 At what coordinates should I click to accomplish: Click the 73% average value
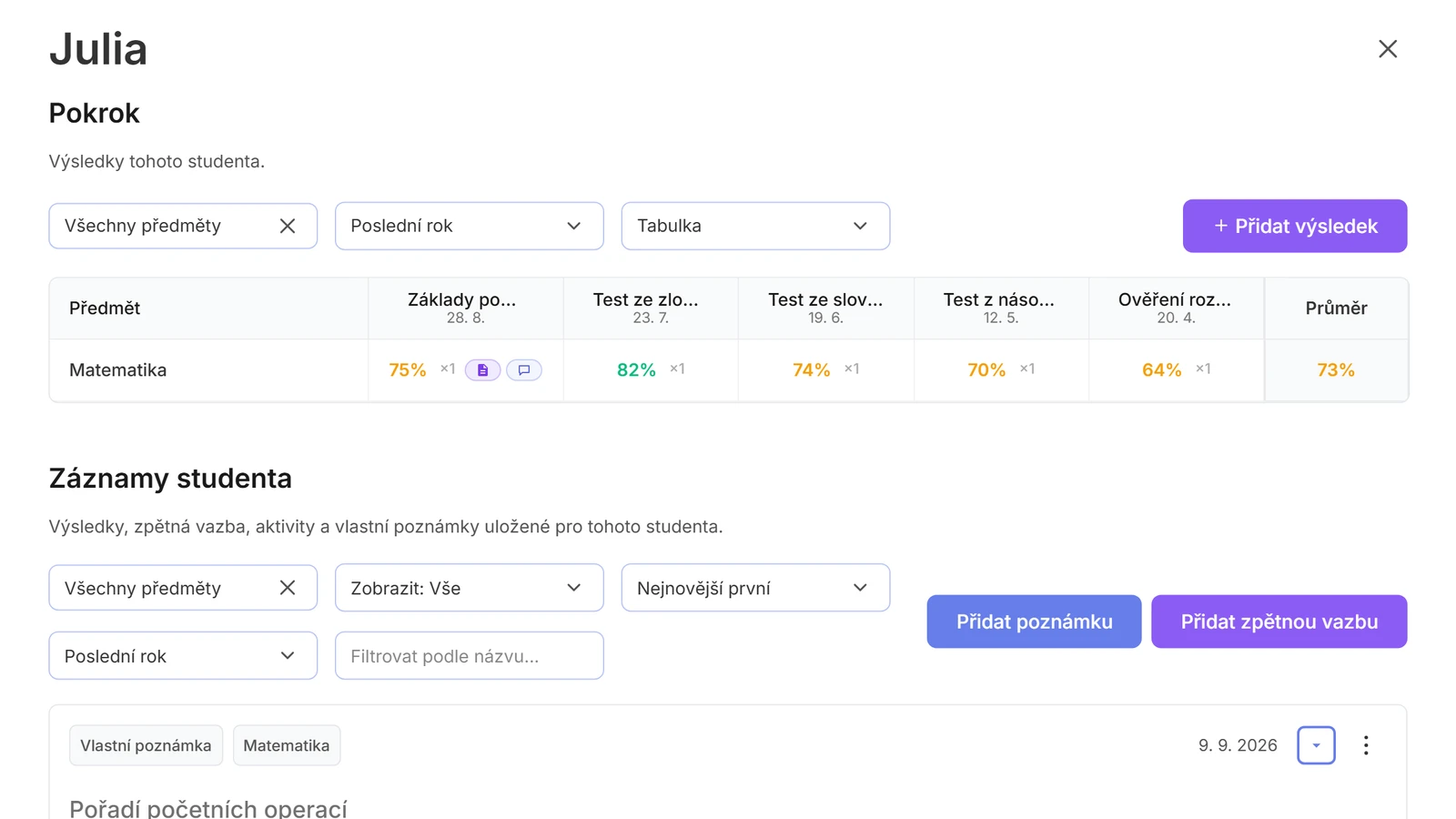[x=1335, y=369]
